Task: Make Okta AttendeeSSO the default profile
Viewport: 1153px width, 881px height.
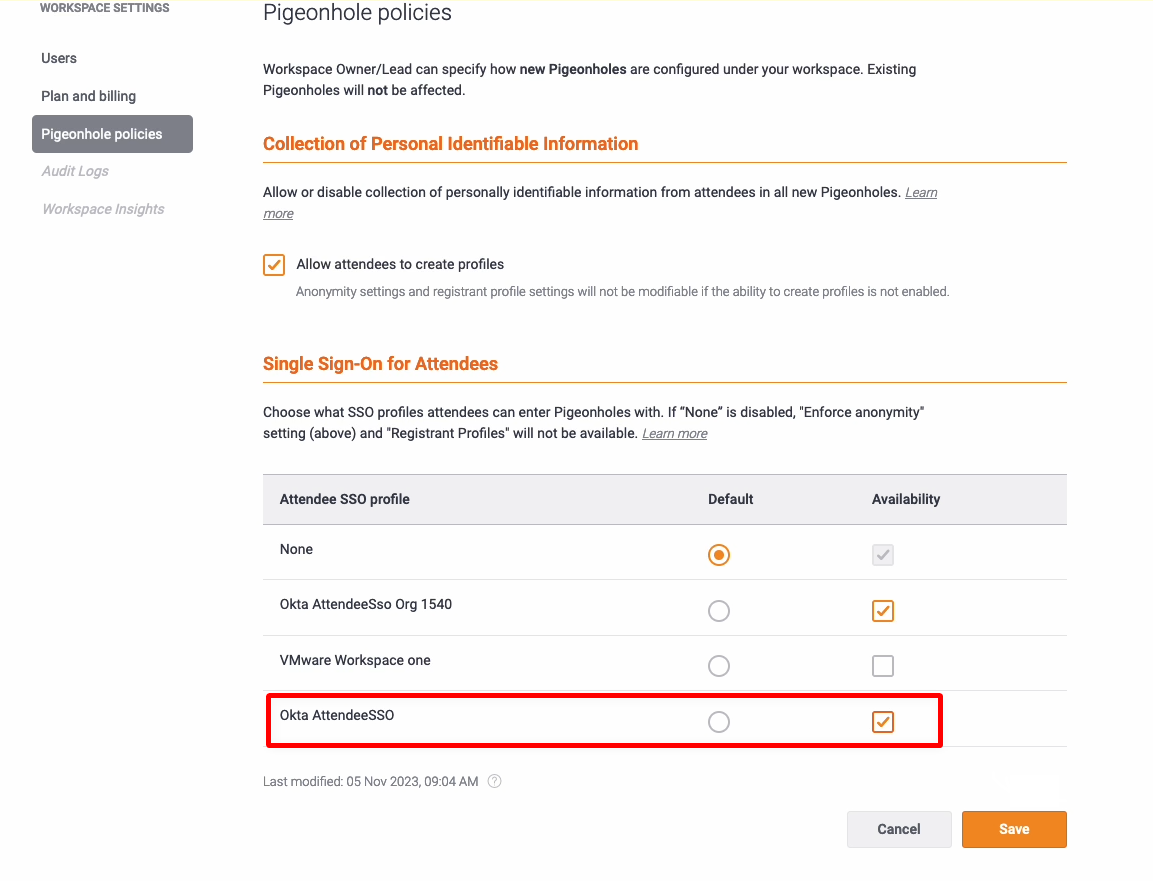Action: coord(718,722)
